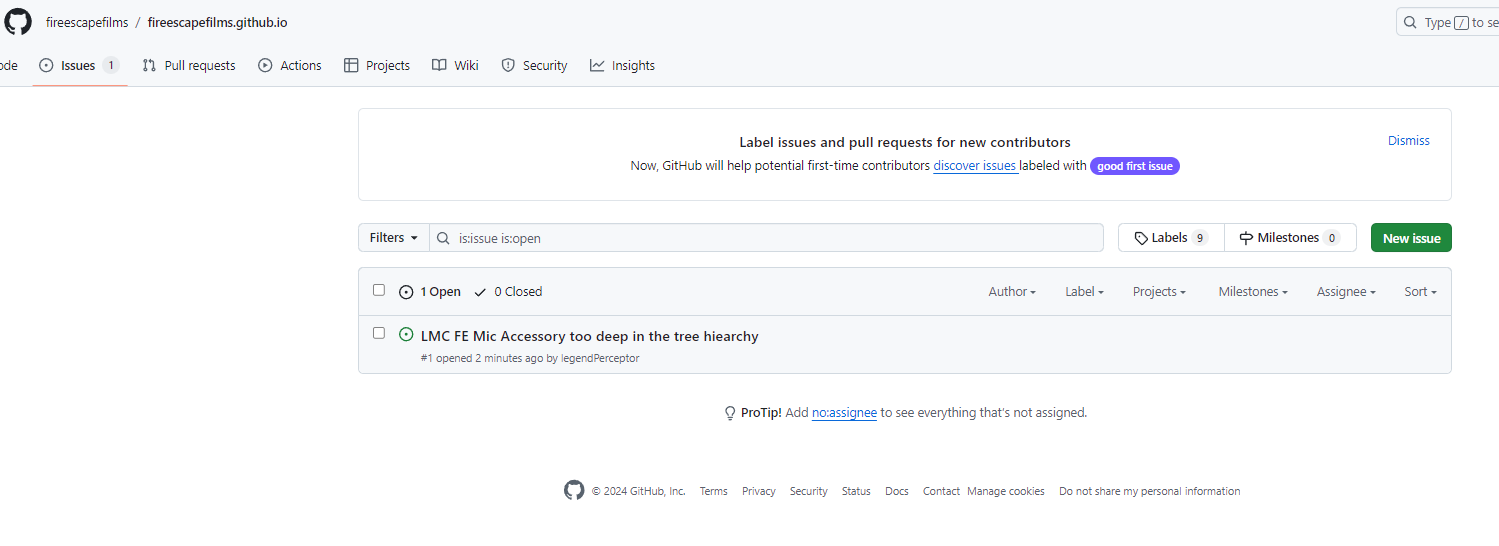This screenshot has width=1499, height=546.
Task: Click the search magnifier icon in the top bar
Action: (x=1410, y=22)
